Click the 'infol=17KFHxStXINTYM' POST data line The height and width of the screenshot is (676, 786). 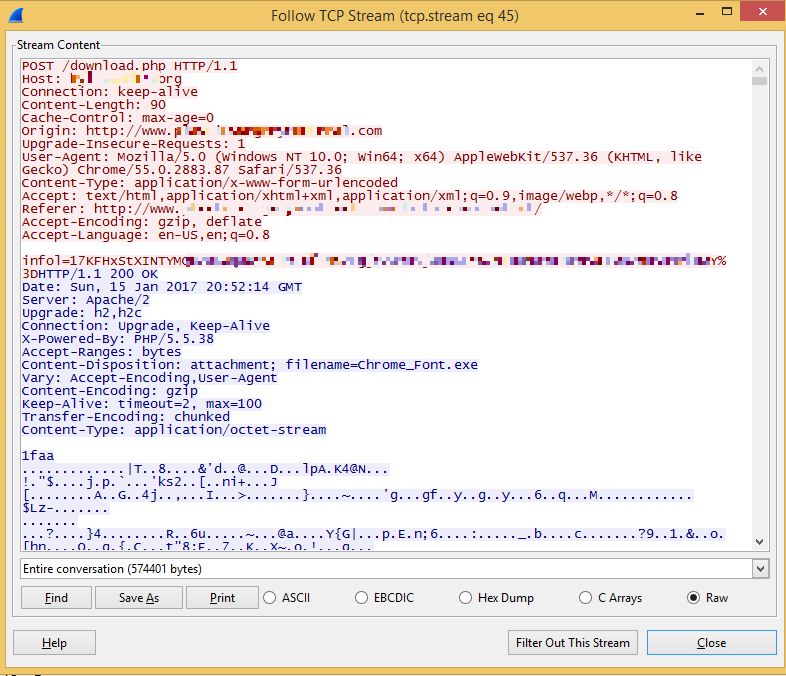tap(374, 261)
